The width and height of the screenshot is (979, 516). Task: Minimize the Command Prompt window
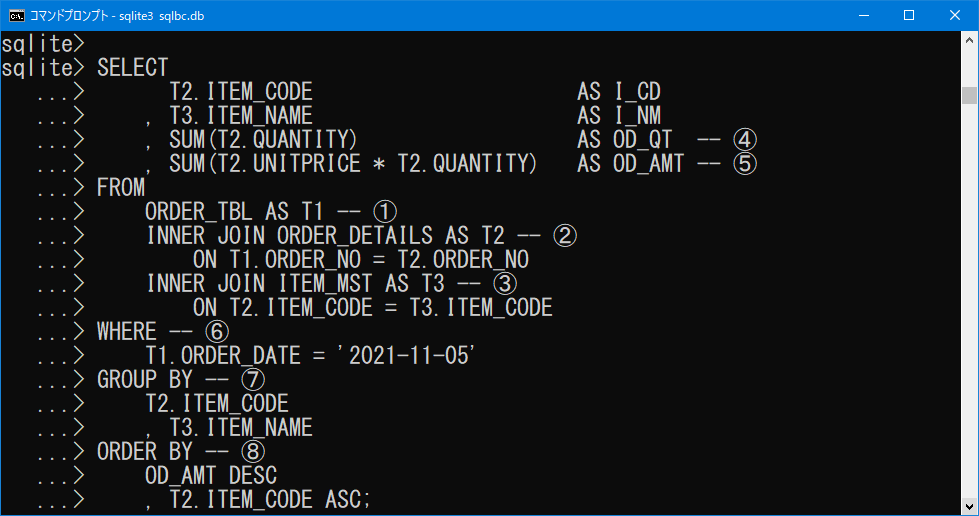click(864, 16)
